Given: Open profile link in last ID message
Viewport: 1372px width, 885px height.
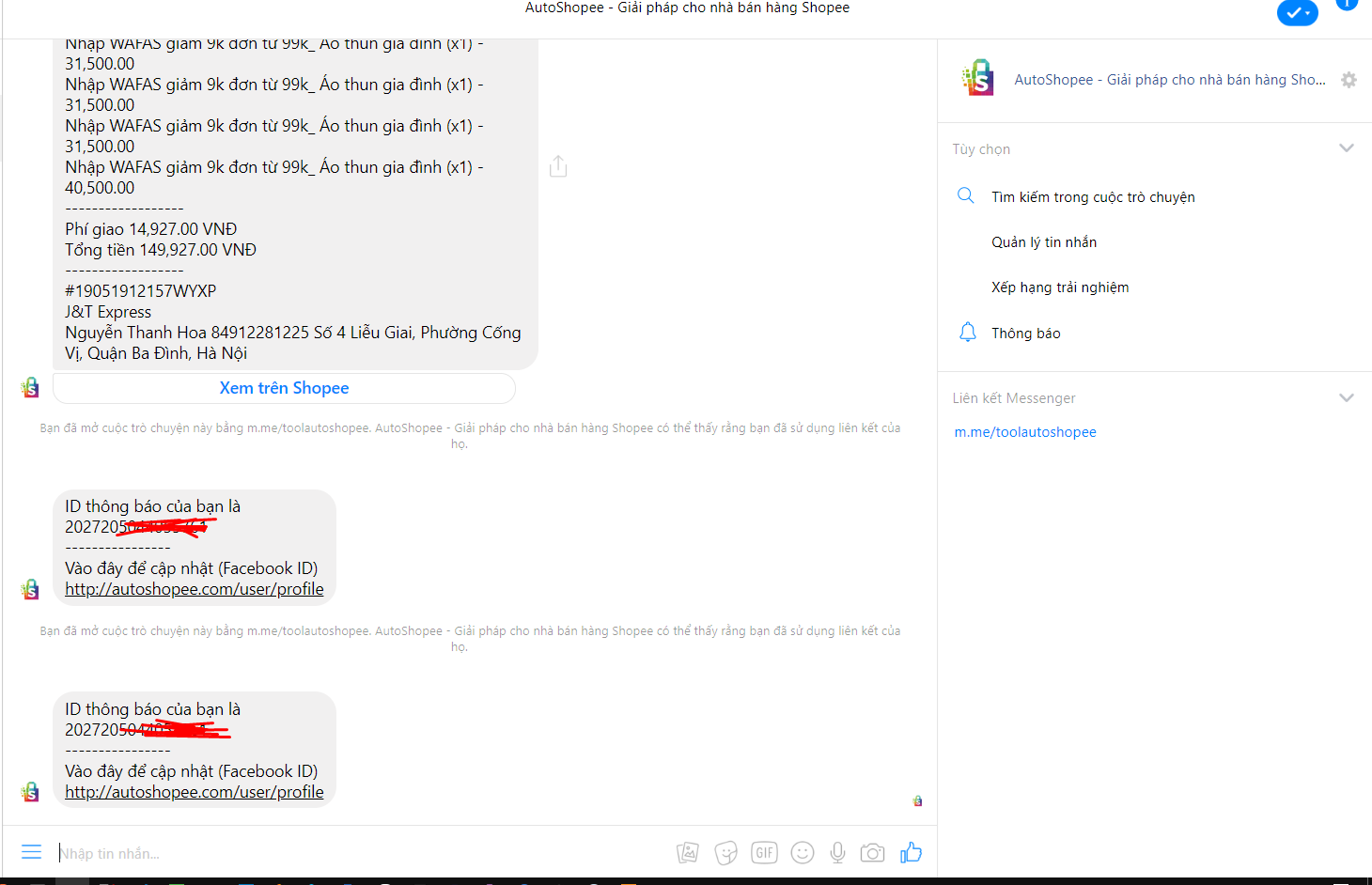Looking at the screenshot, I should [194, 792].
